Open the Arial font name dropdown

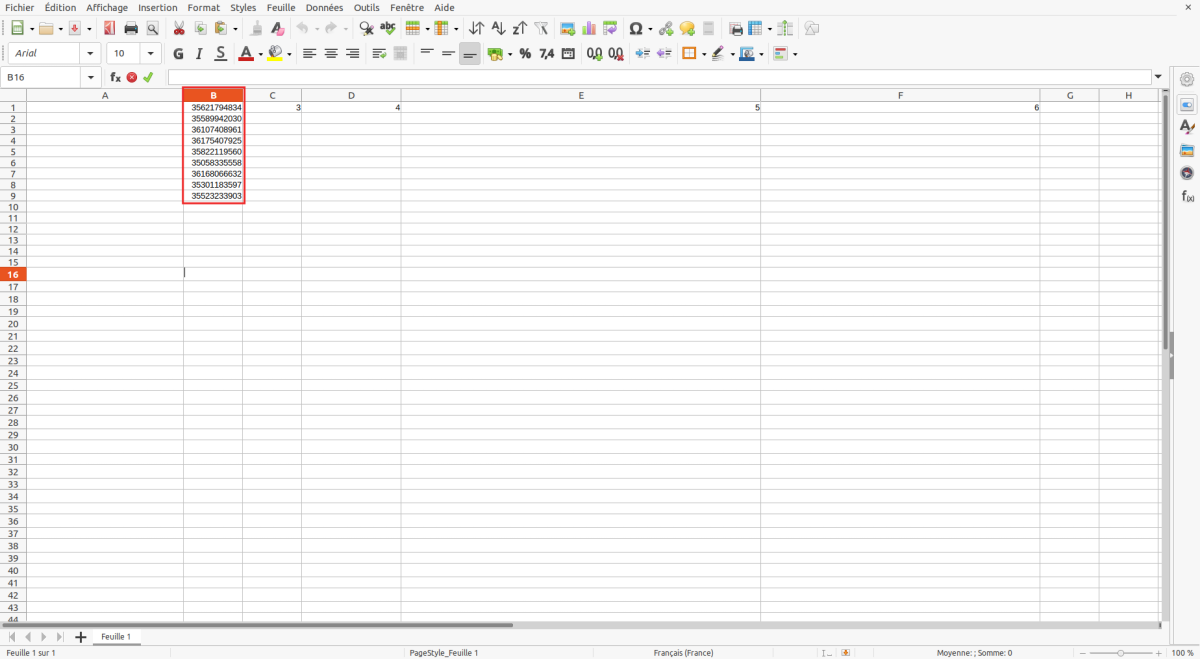click(x=90, y=54)
